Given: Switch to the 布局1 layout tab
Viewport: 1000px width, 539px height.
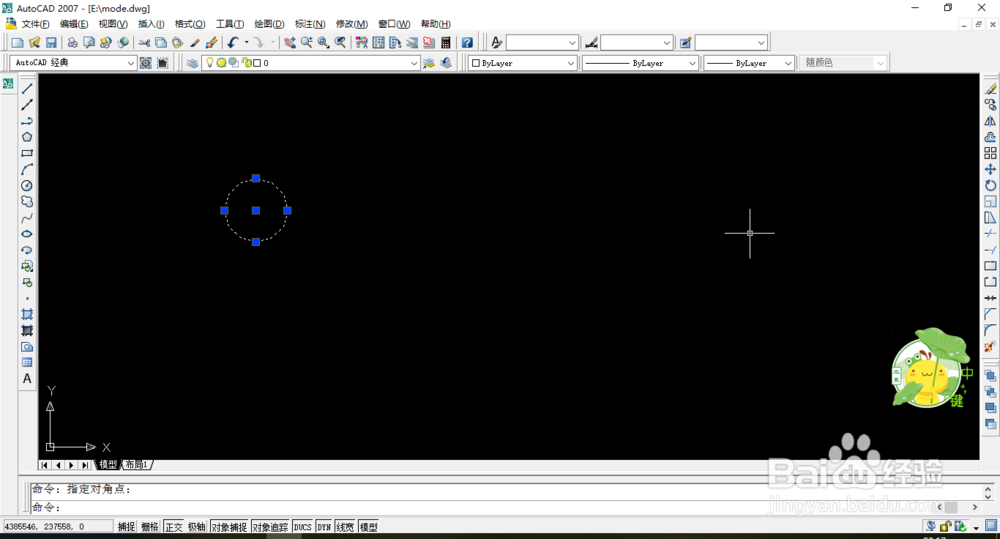Looking at the screenshot, I should pos(136,465).
